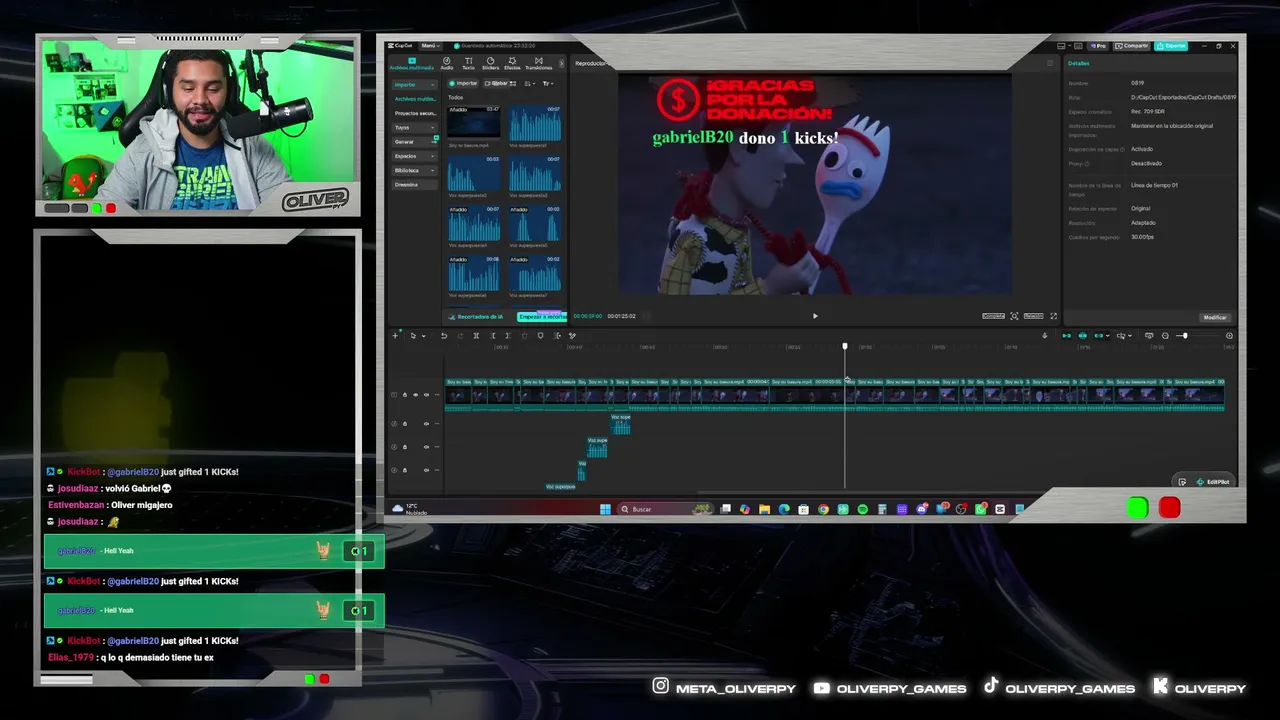Viewport: 1280px width, 720px height.
Task: Expand the Tuyos section in sidebar
Action: click(x=414, y=127)
